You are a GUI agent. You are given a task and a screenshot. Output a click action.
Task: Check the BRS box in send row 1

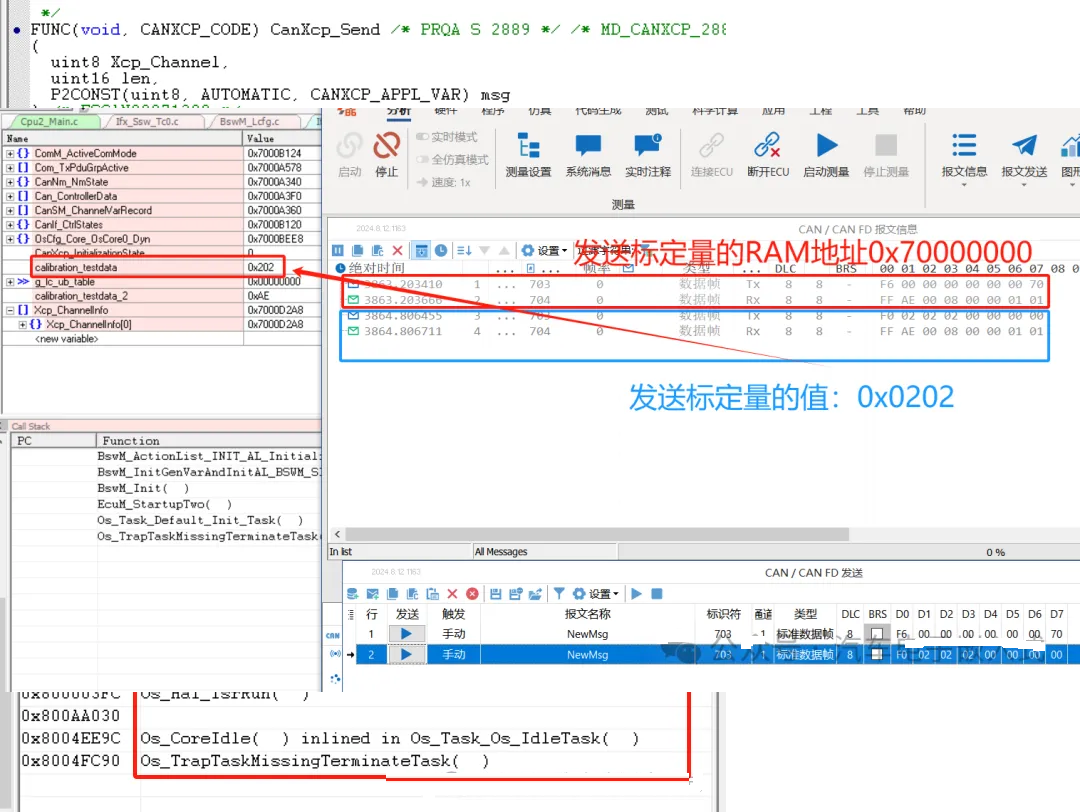pyautogui.click(x=877, y=634)
